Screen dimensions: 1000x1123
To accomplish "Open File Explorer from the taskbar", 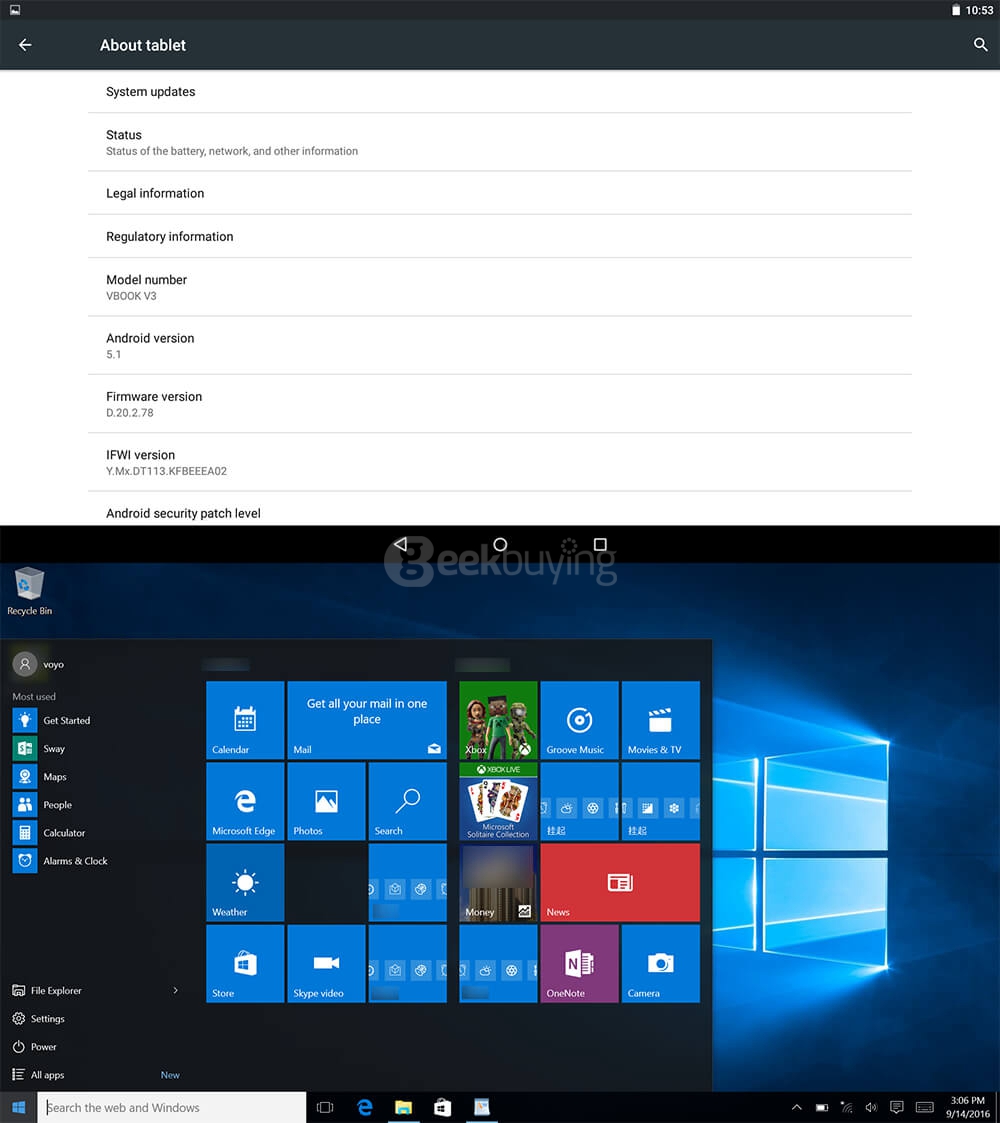I will [x=403, y=1107].
